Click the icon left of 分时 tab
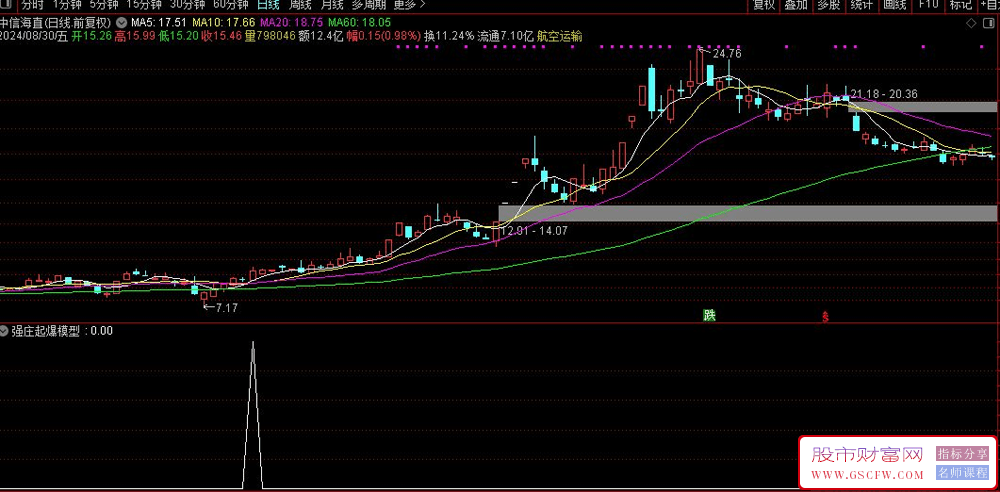This screenshot has width=1000, height=492. 6,5
